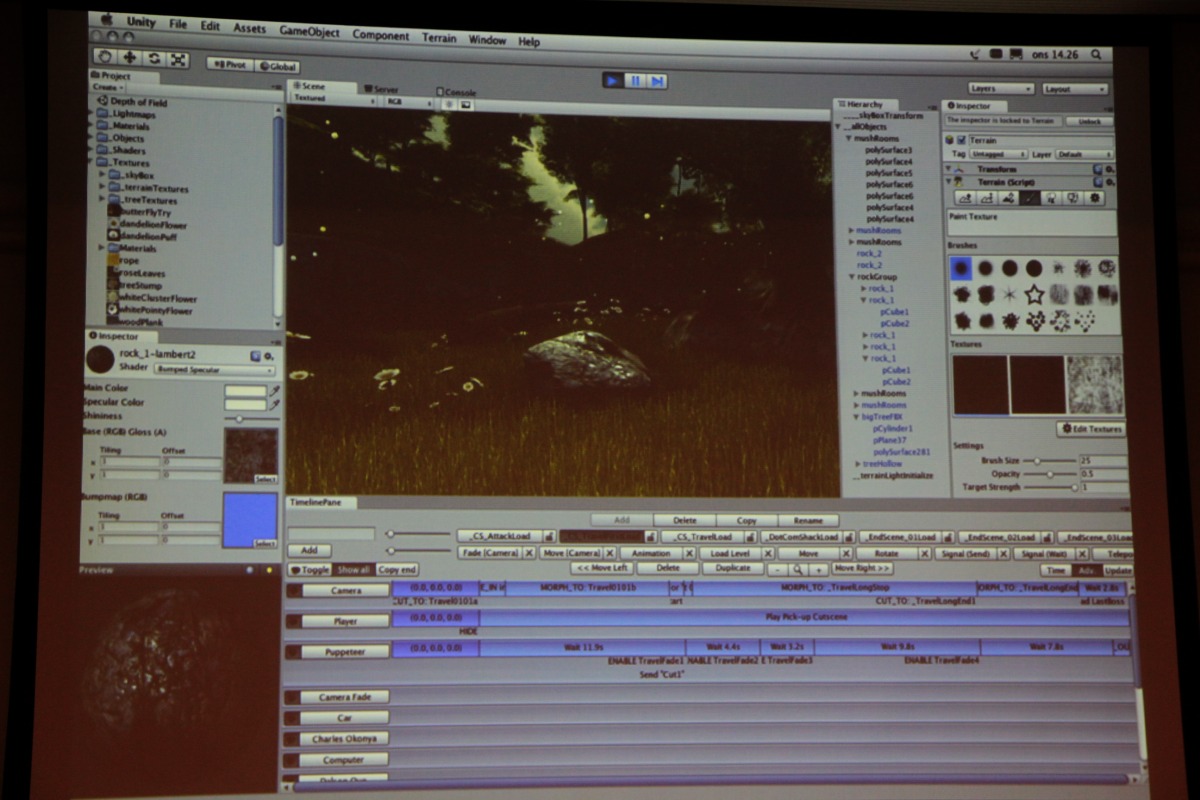Click the Step forward button
The height and width of the screenshot is (800, 1200).
point(657,81)
